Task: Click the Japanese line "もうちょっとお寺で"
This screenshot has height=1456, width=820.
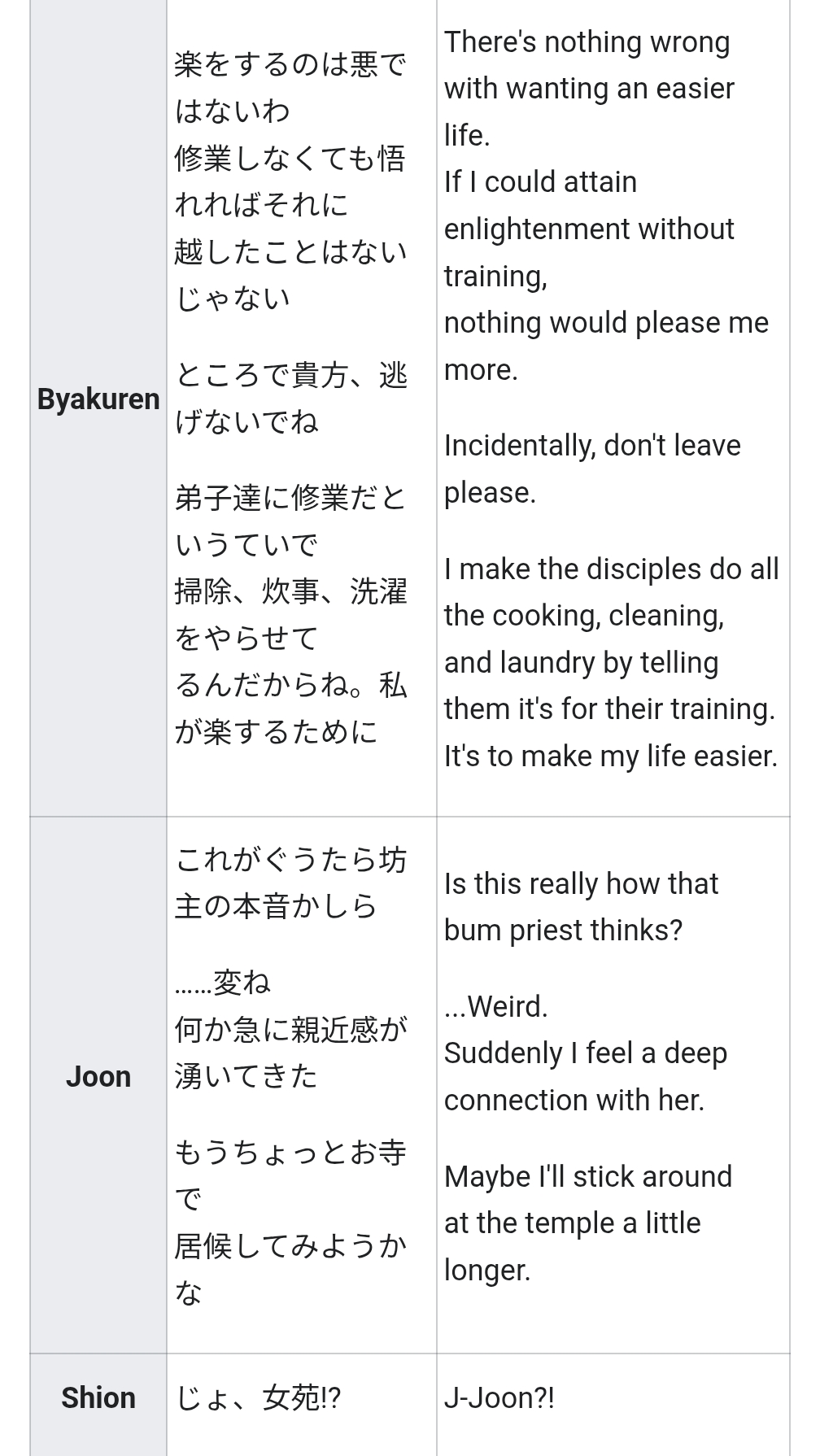Action: pyautogui.click(x=290, y=1152)
